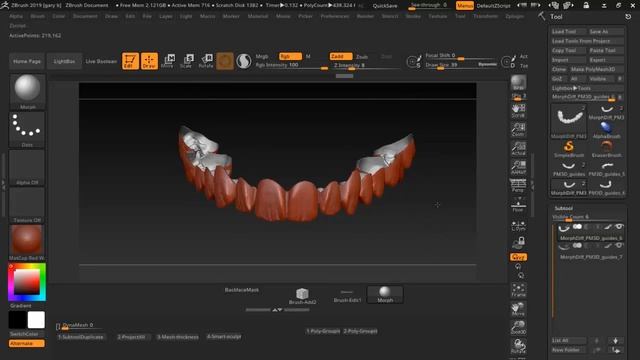Activate the Draw mode button
Screen dimensions: 640x360
pos(149,61)
